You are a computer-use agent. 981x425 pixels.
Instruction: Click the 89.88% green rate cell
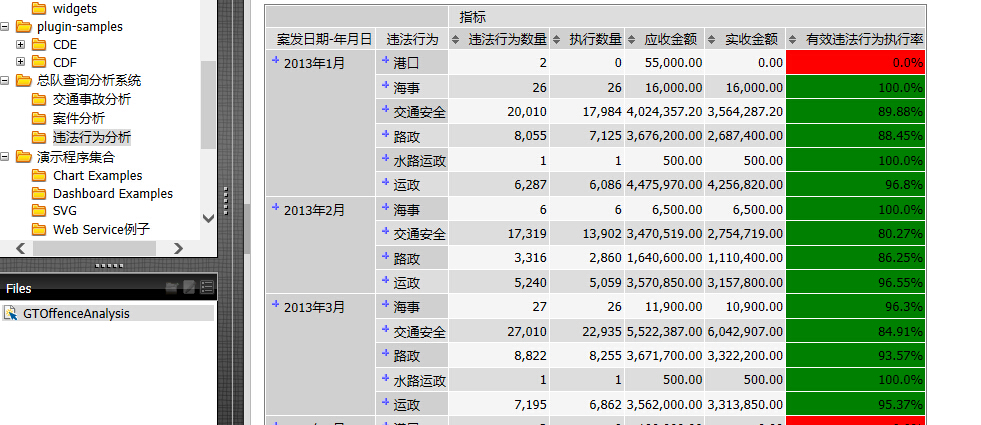click(855, 111)
